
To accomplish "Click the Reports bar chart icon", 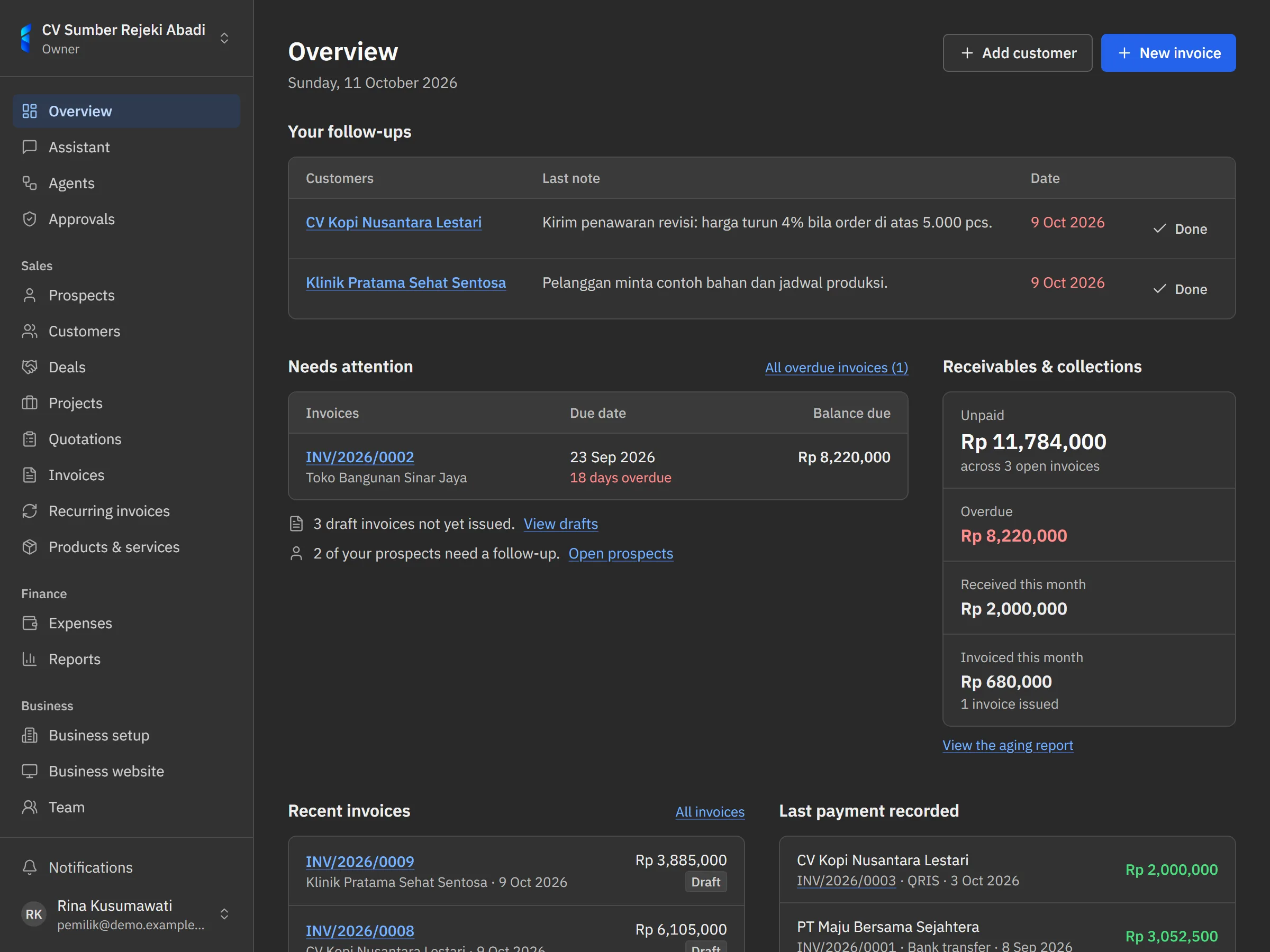I will pos(29,660).
